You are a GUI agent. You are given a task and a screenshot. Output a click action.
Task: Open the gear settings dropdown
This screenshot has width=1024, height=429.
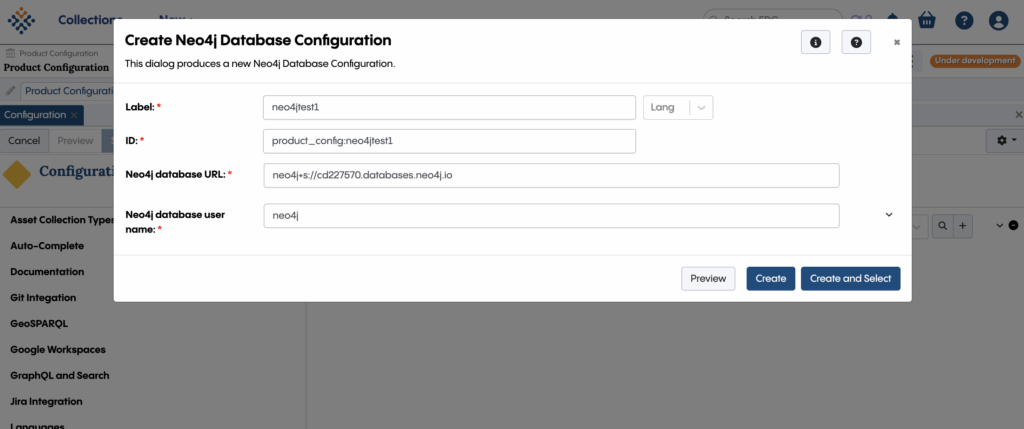pyautogui.click(x=1002, y=141)
